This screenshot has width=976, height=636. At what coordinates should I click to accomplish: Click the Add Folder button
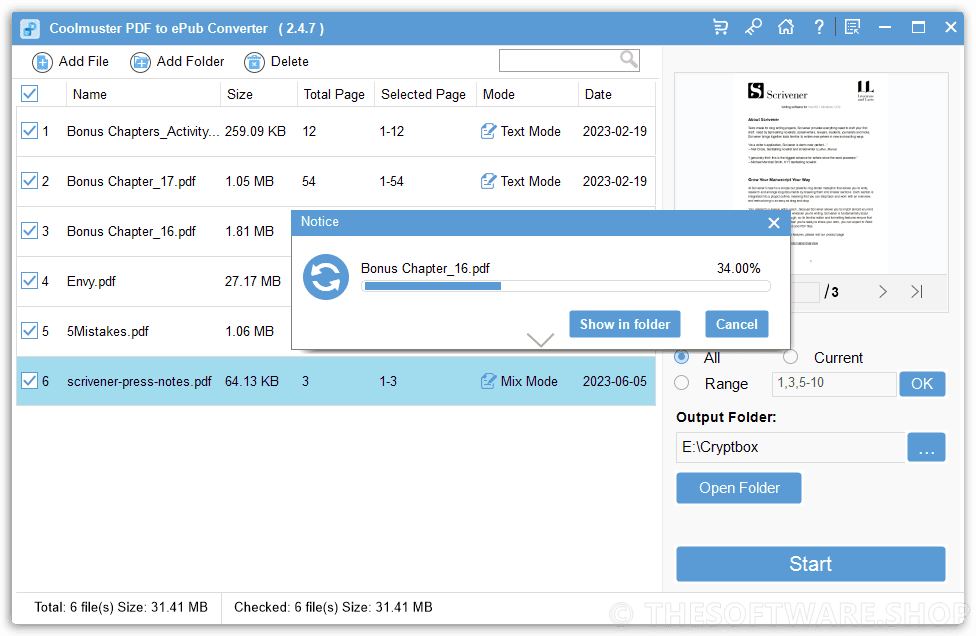177,62
